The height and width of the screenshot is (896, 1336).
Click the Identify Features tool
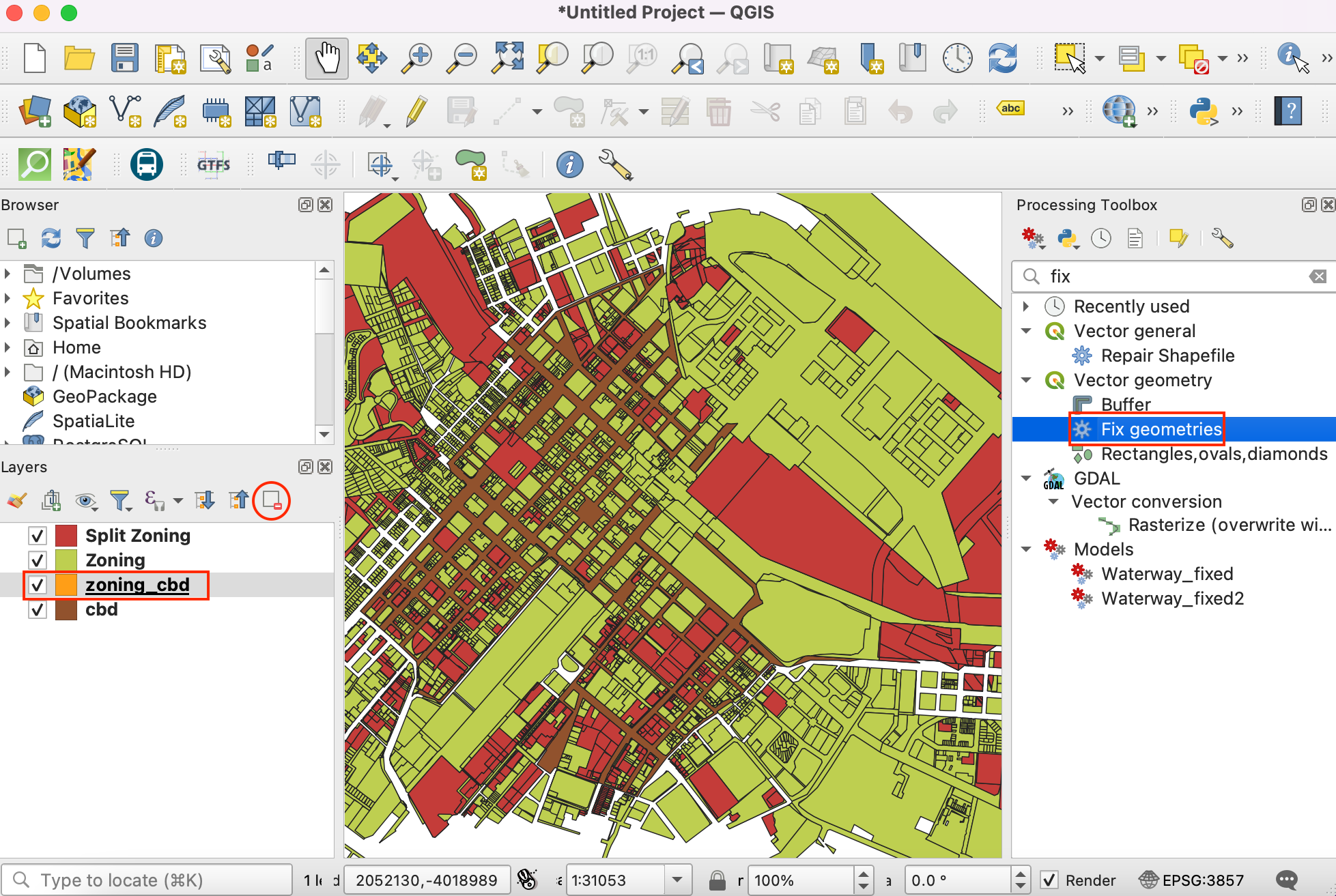pos(1289,57)
